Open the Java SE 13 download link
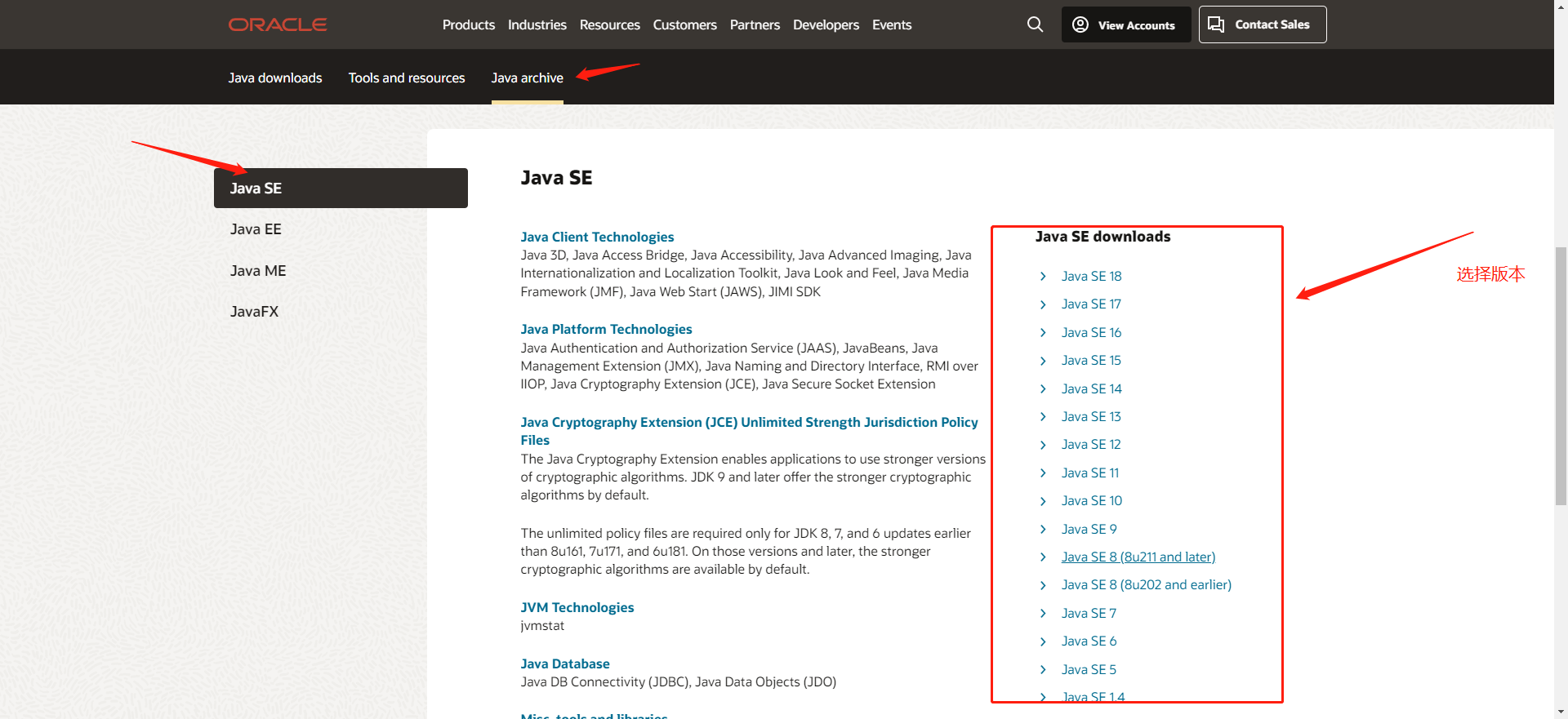 1092,417
